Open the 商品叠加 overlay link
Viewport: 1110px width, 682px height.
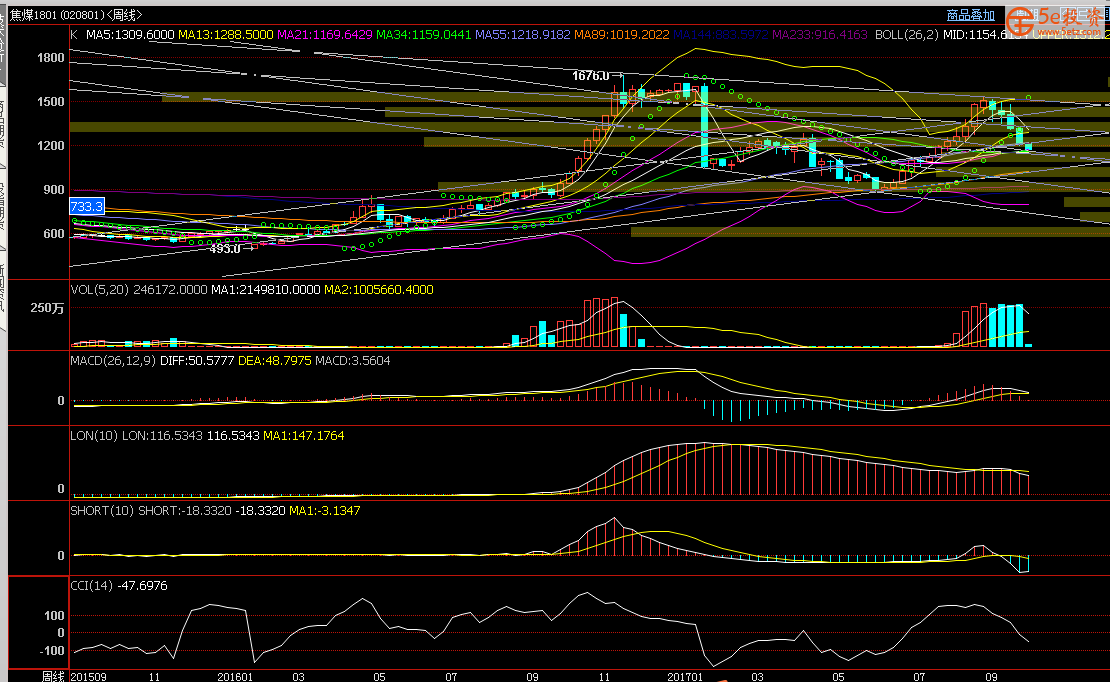pyautogui.click(x=971, y=15)
